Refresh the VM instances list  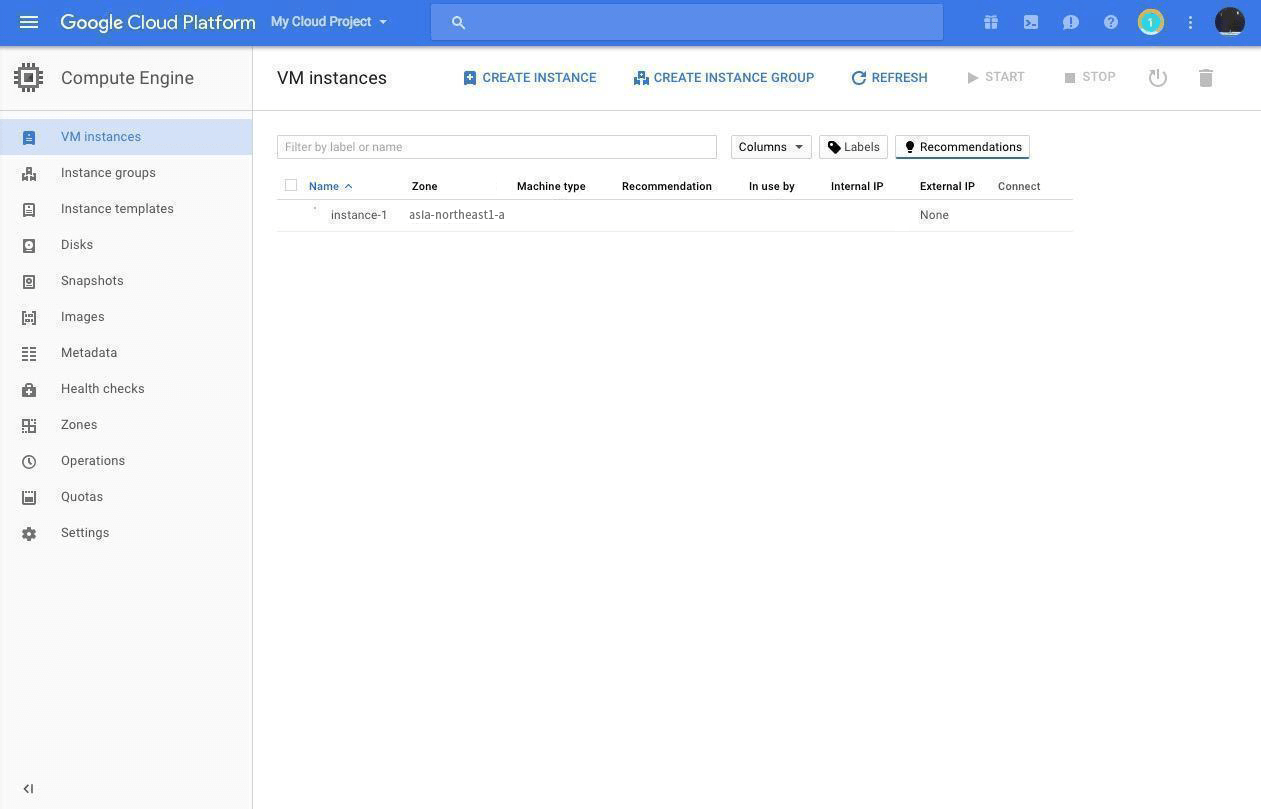pyautogui.click(x=889, y=78)
